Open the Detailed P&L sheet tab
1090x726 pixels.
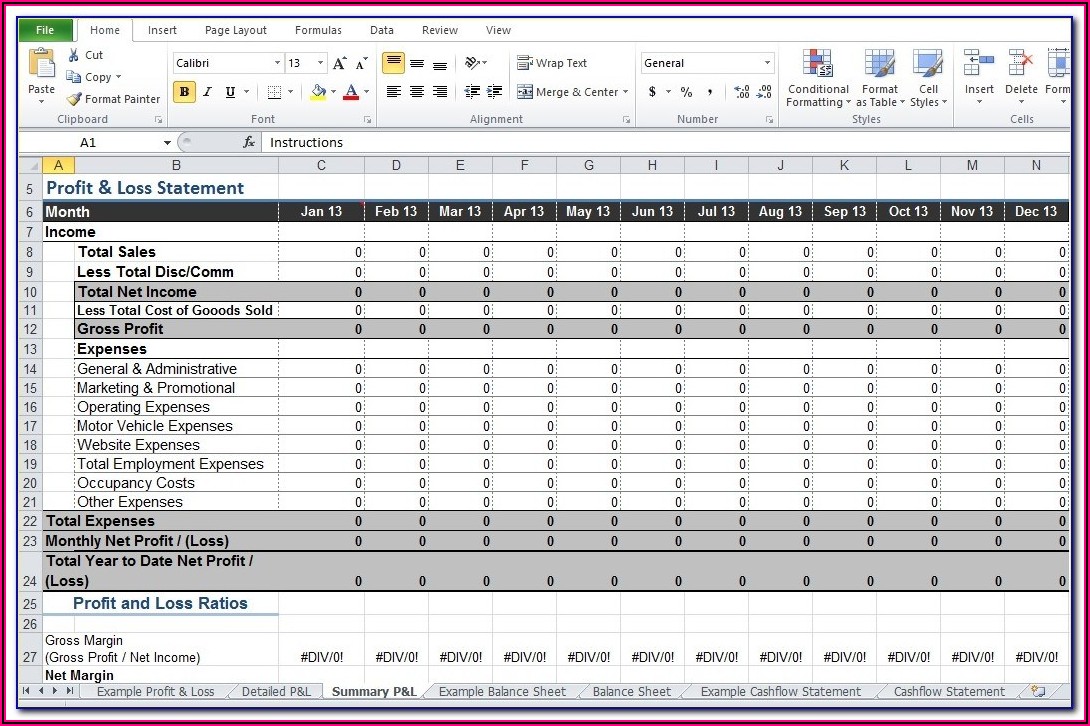point(276,691)
